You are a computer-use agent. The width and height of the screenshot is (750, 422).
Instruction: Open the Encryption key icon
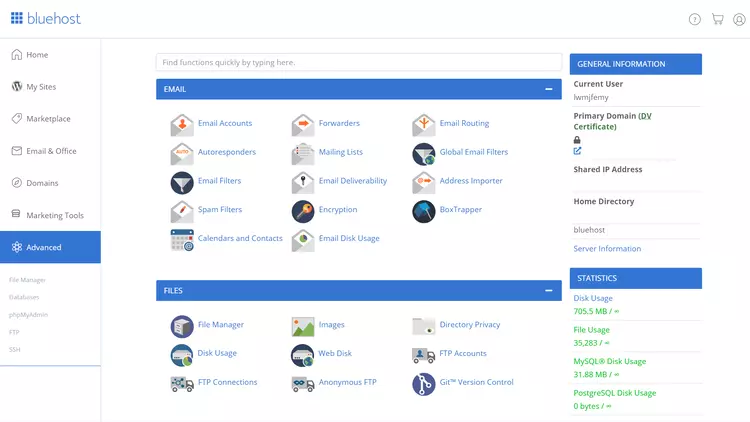(303, 211)
